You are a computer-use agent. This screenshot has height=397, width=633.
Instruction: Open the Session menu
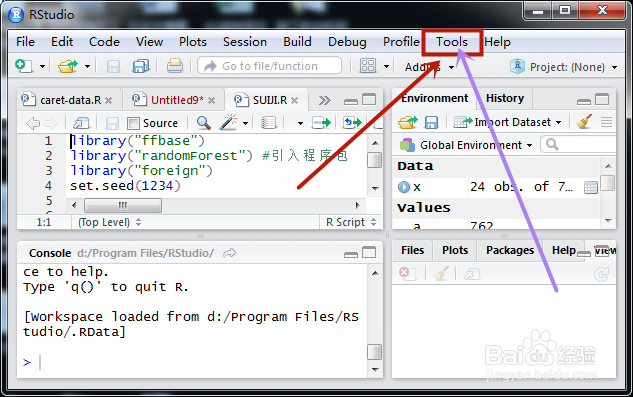point(245,42)
